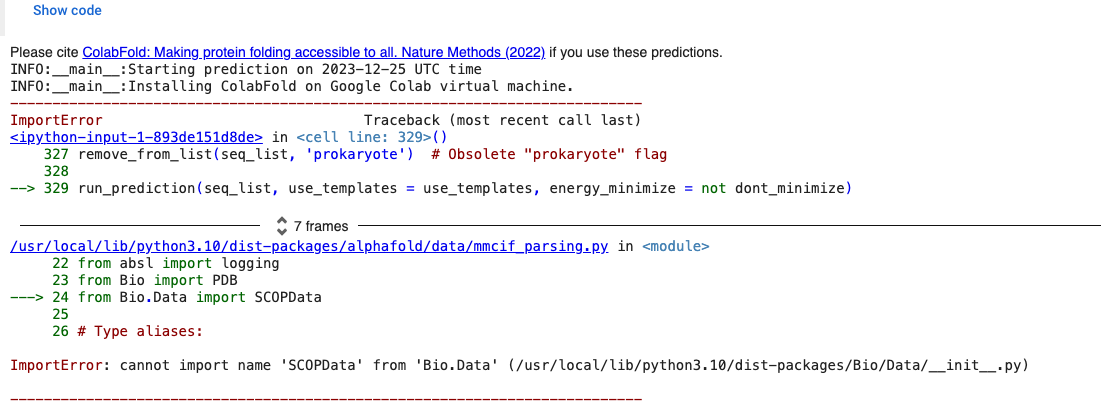
Task: Click the arrow marker pointing at line 329
Action: [x=22, y=188]
